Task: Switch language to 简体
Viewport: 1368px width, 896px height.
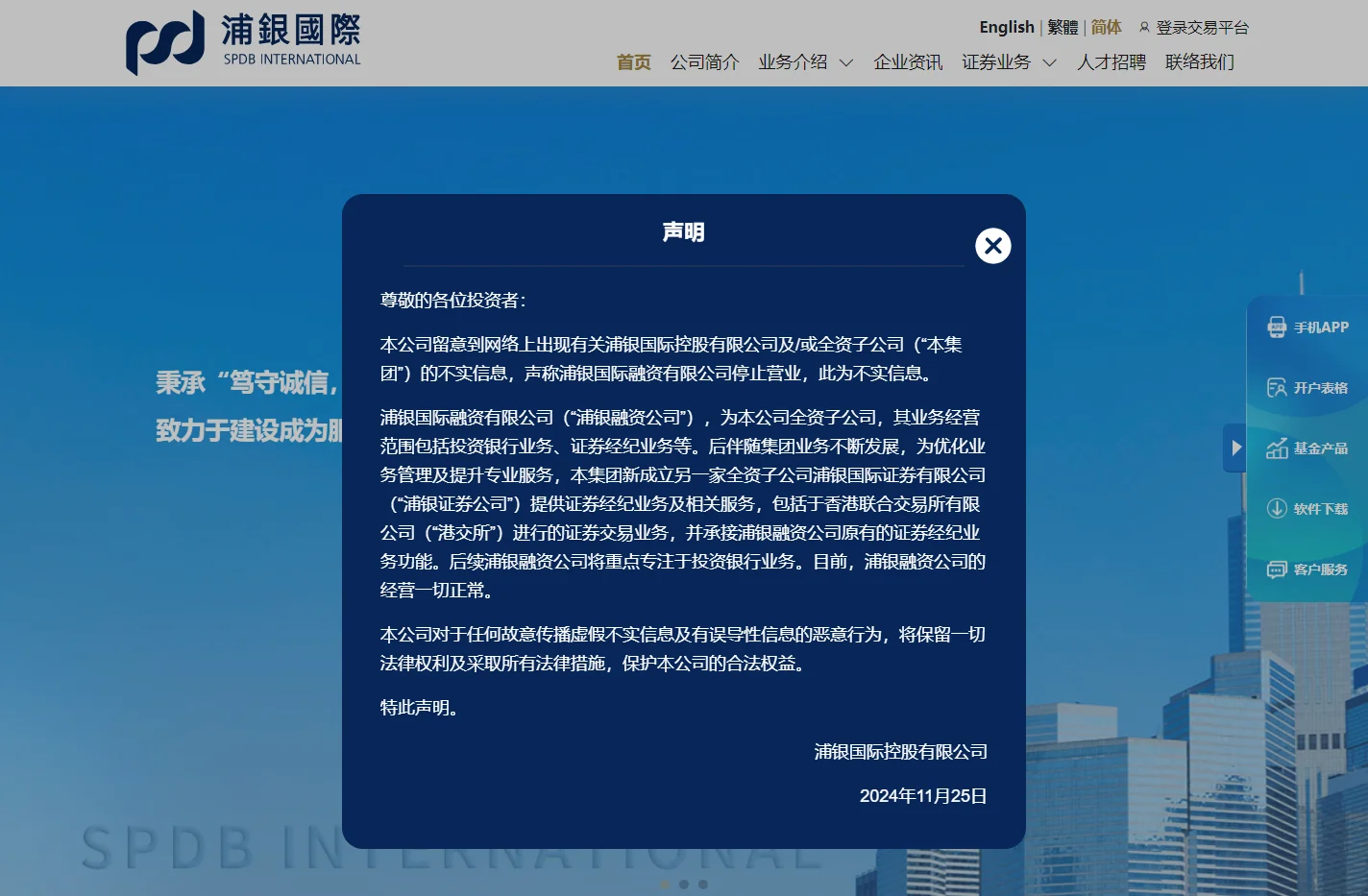Action: coord(1106,27)
